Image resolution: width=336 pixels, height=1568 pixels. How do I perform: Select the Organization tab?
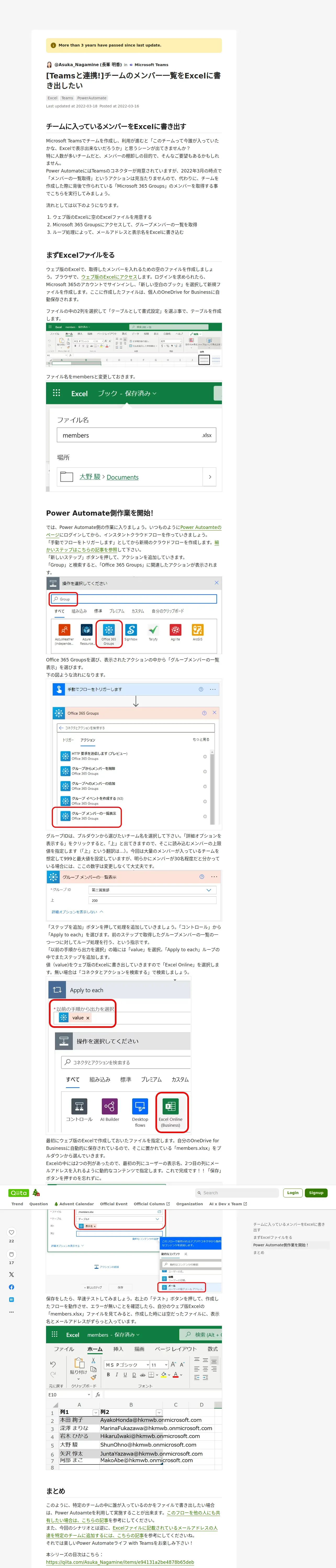point(190,1203)
